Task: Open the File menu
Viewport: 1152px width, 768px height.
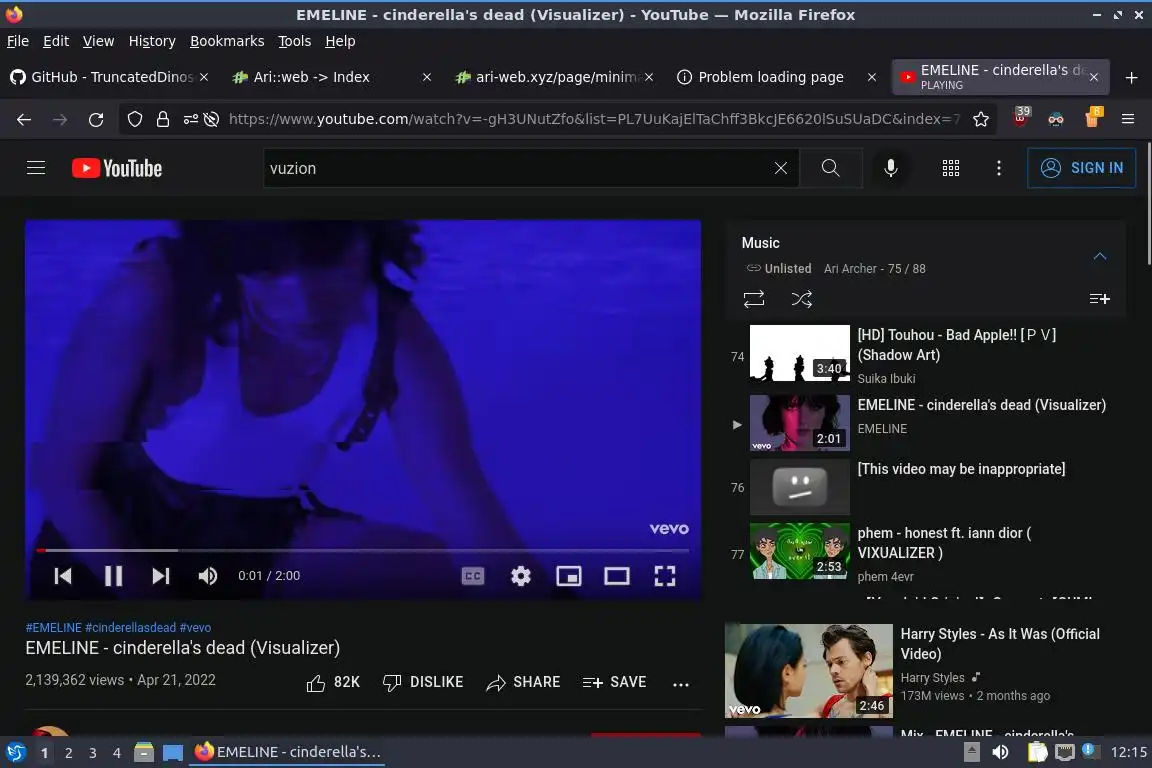Action: click(18, 41)
